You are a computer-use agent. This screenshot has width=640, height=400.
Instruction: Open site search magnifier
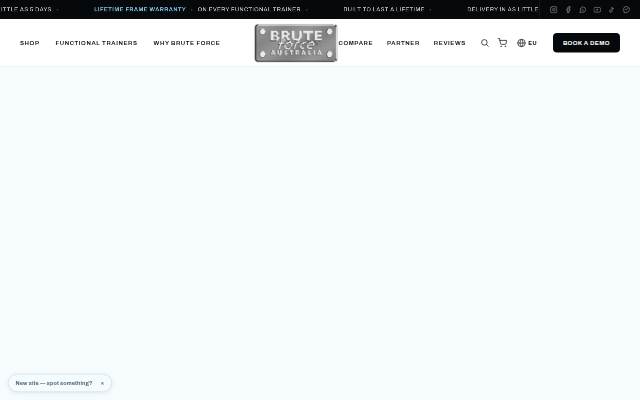484,43
